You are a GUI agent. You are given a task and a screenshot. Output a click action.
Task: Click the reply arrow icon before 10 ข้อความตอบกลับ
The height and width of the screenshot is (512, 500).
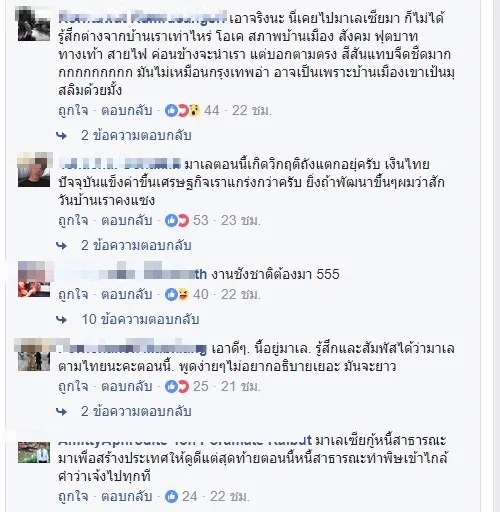(62, 320)
